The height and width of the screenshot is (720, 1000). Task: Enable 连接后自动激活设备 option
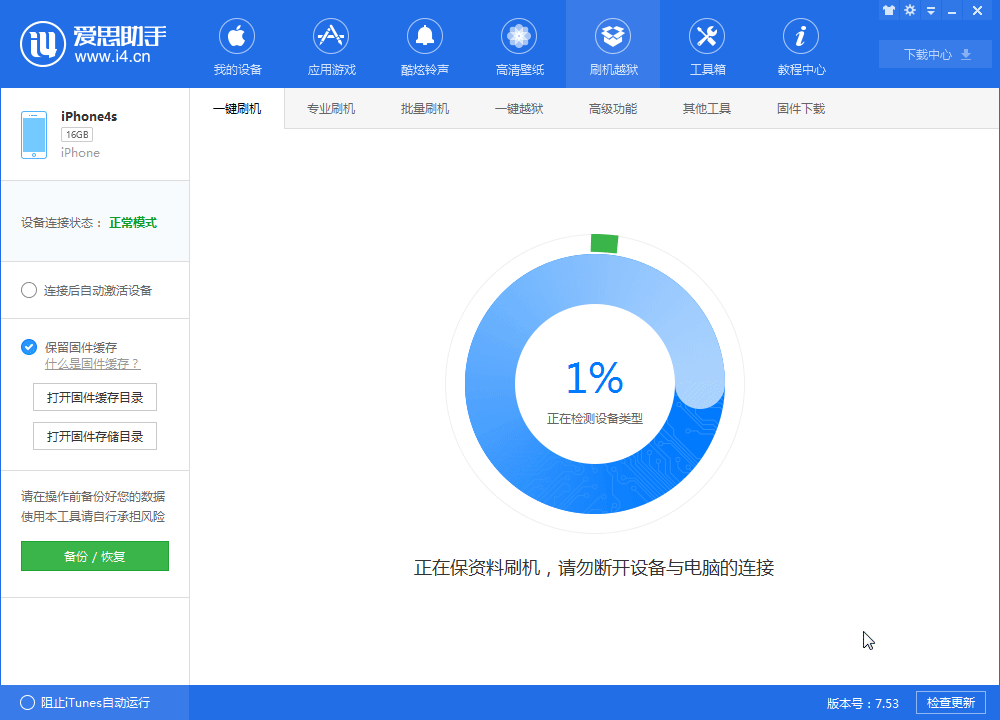pyautogui.click(x=29, y=290)
